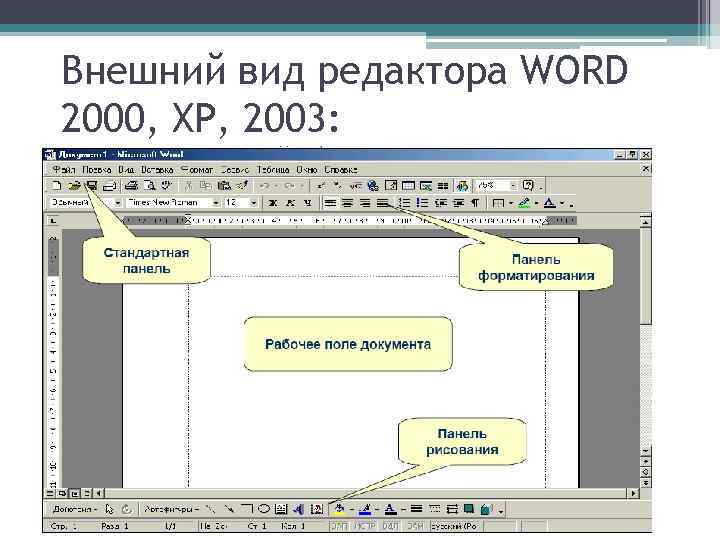This screenshot has height=540, width=720.
Task: Activate the Format Painter brush
Action: 242,186
